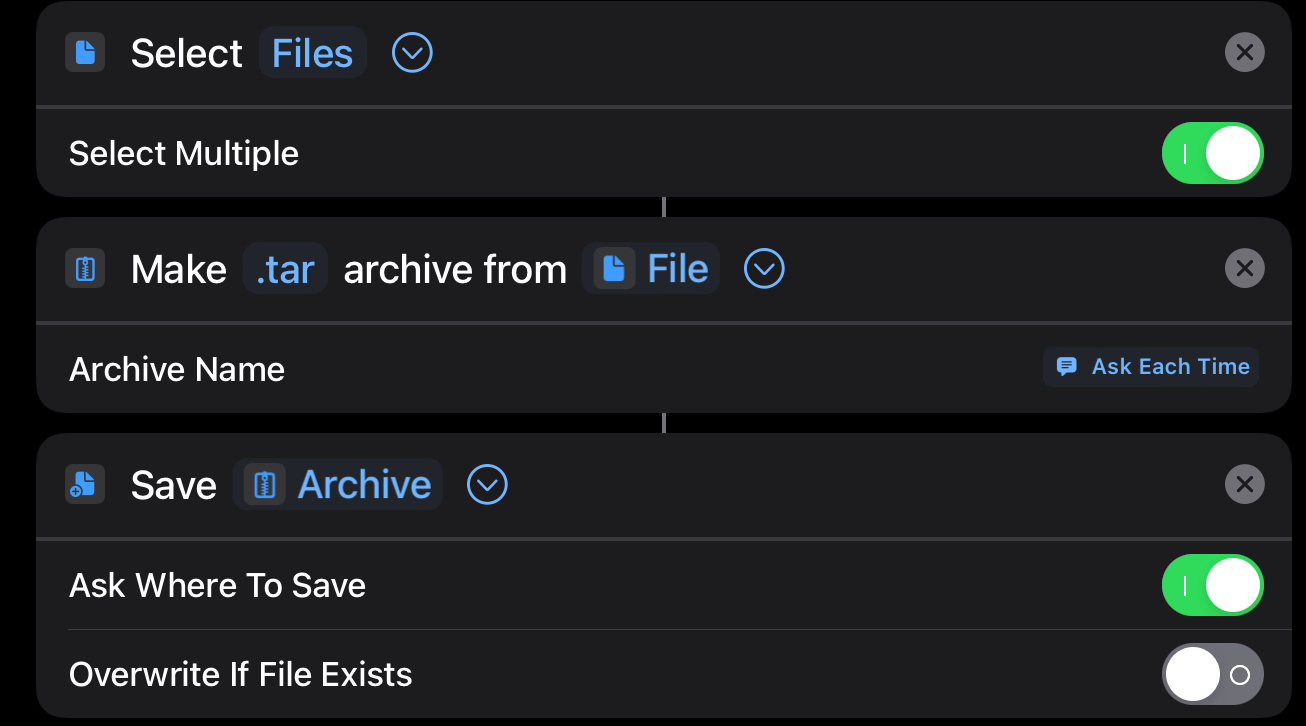The image size is (1306, 726).
Task: Tap the Archive variable in Save action
Action: 364,485
